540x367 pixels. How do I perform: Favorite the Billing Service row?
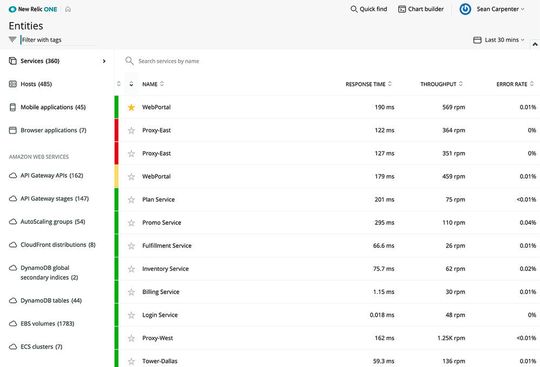[x=131, y=292]
